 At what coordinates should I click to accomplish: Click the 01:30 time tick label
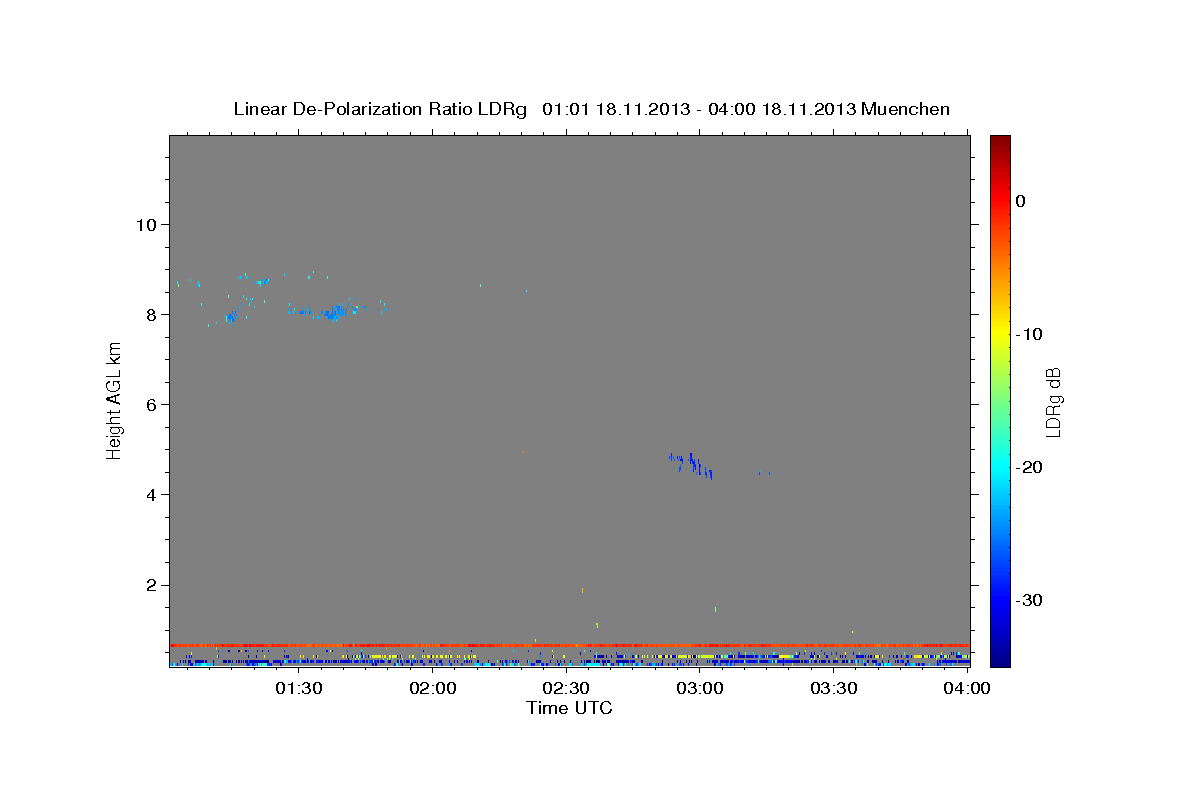[298, 688]
